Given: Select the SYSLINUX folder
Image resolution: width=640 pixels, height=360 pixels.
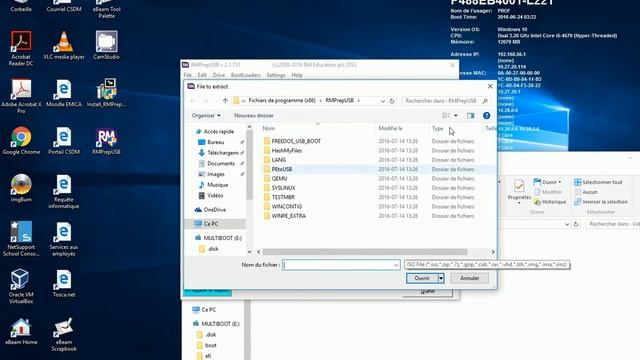Looking at the screenshot, I should [x=283, y=188].
